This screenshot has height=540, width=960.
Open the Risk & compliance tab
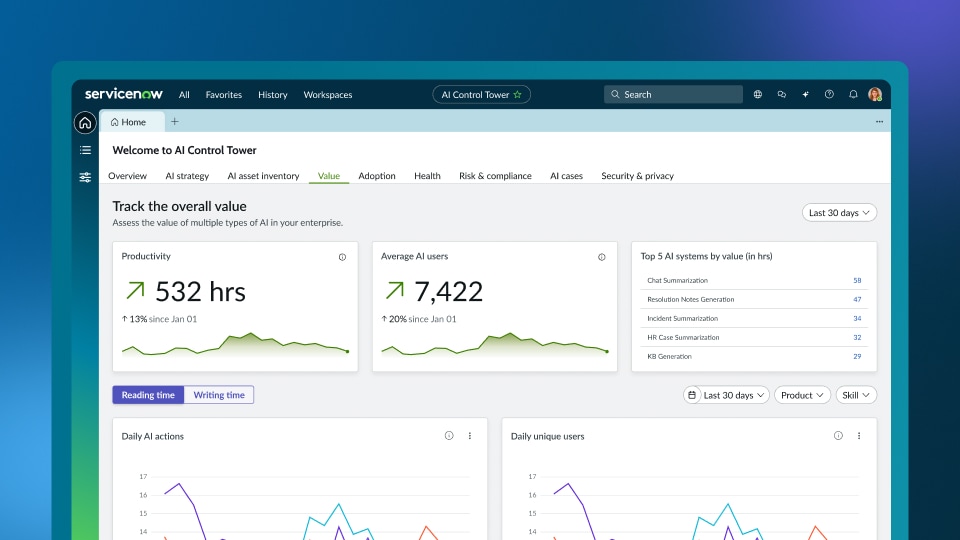point(495,176)
